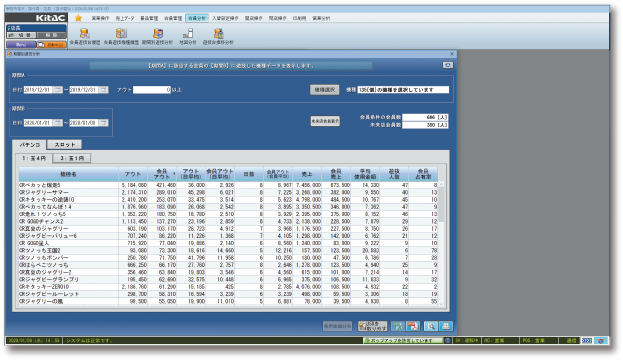This screenshot has width=623, height=360.
Task: Click the 機種選択 button
Action: pos(325,90)
